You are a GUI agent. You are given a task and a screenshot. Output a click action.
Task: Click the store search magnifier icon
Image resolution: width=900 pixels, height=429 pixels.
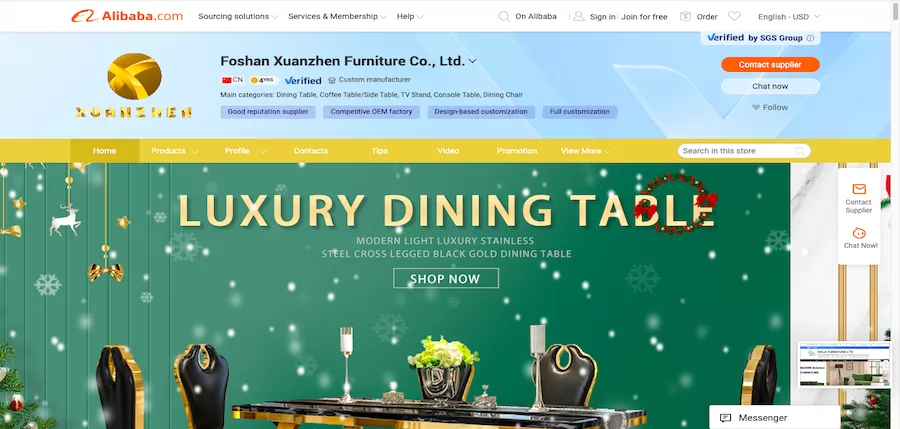pyautogui.click(x=800, y=151)
